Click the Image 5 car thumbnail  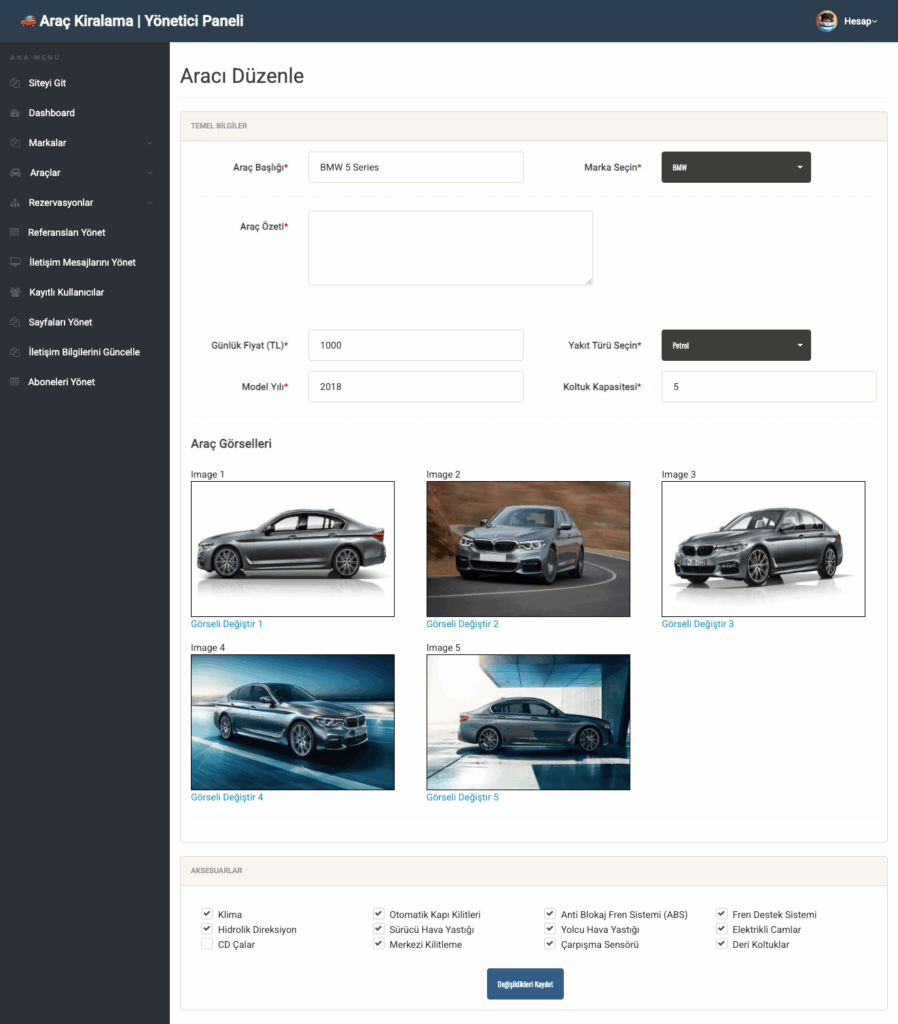coord(528,722)
